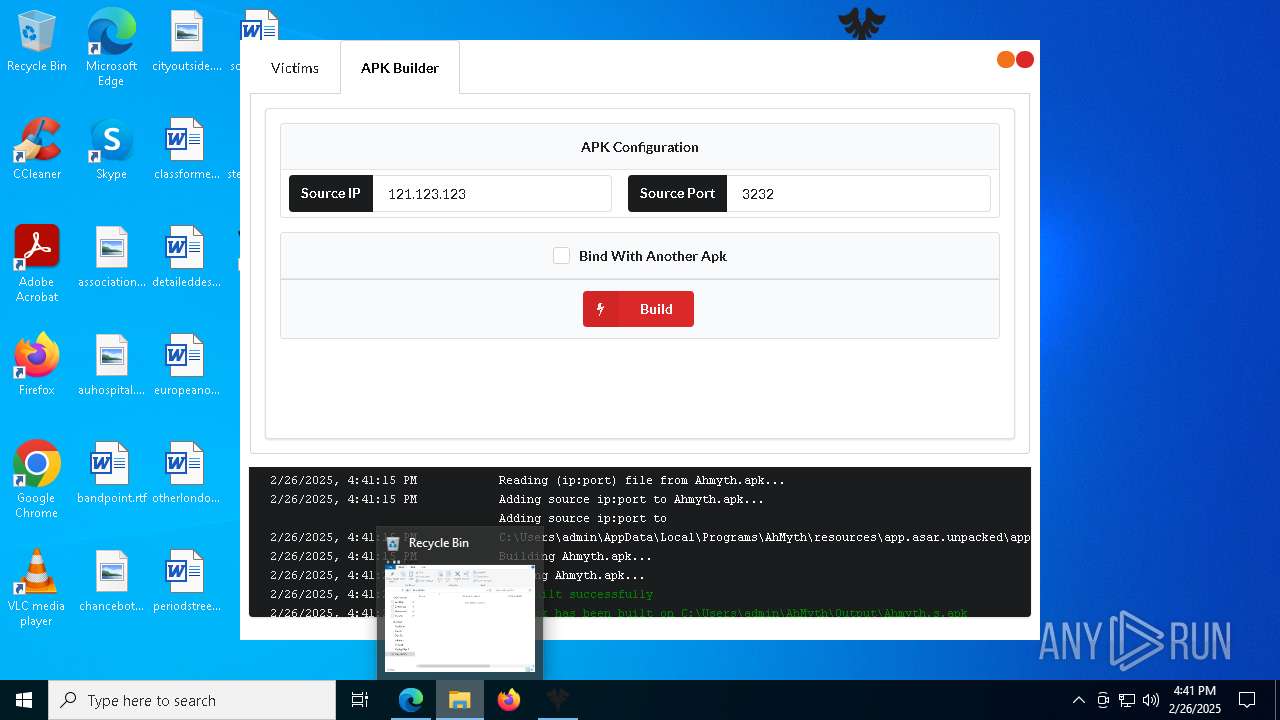Click the 'Adding source ip:port to Ahmyth.apk...' log line

tap(631, 499)
